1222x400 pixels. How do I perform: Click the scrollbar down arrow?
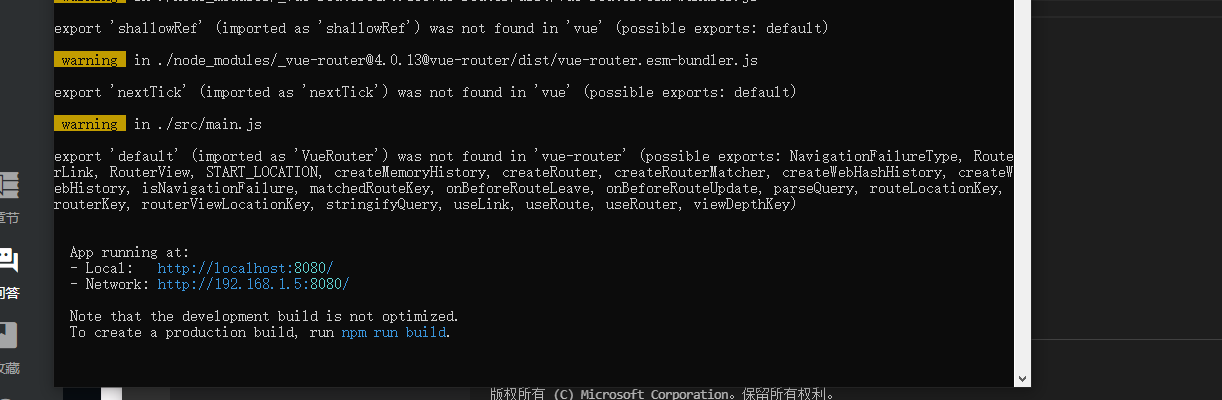click(x=1022, y=379)
